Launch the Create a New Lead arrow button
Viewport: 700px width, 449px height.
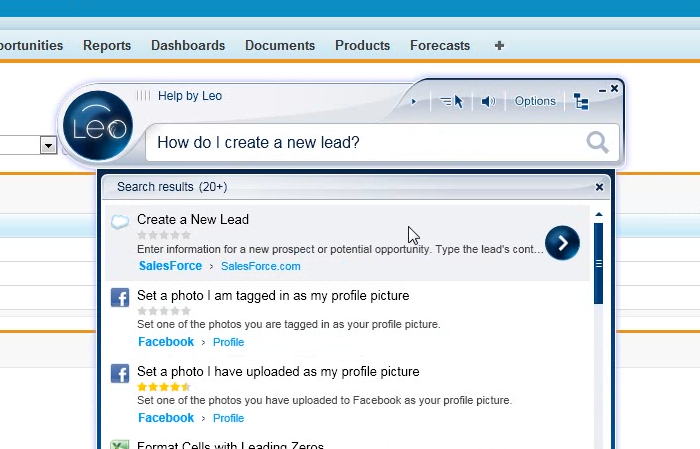click(562, 243)
